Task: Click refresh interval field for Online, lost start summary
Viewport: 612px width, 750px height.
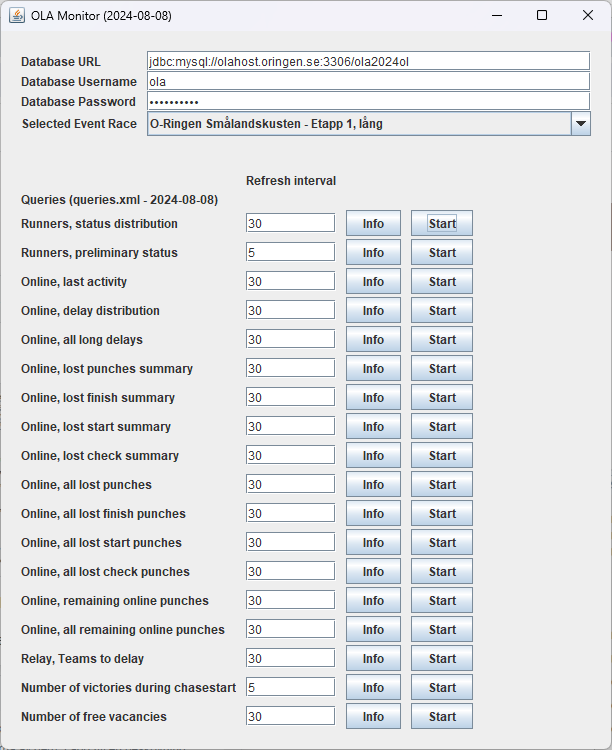Action: tap(290, 427)
